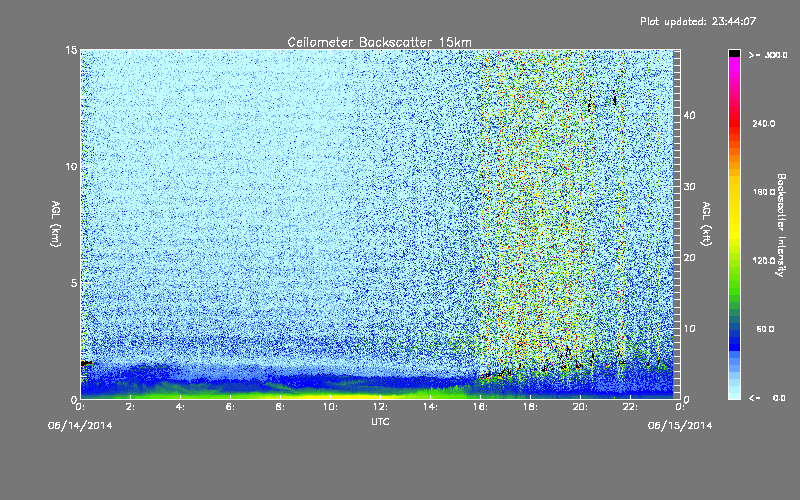Click the '10' km tick on left axis

tap(71, 166)
